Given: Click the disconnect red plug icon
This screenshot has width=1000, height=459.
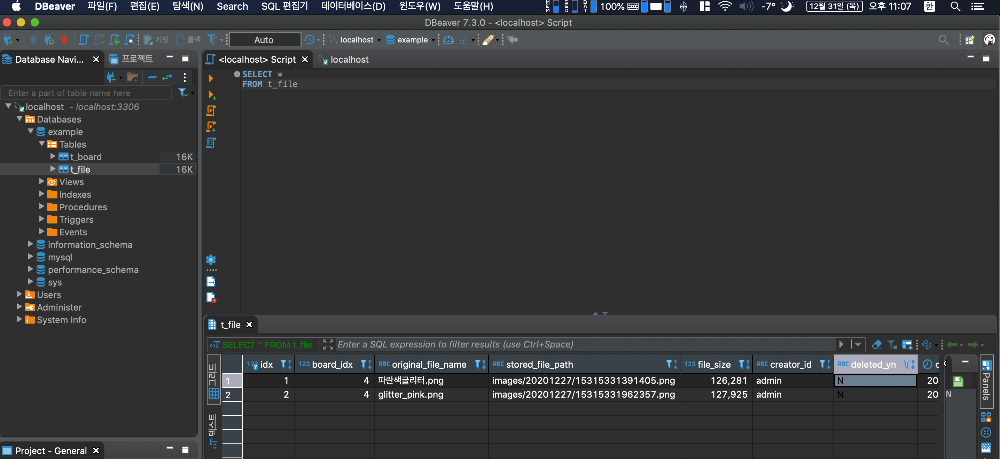Looking at the screenshot, I should [64, 40].
